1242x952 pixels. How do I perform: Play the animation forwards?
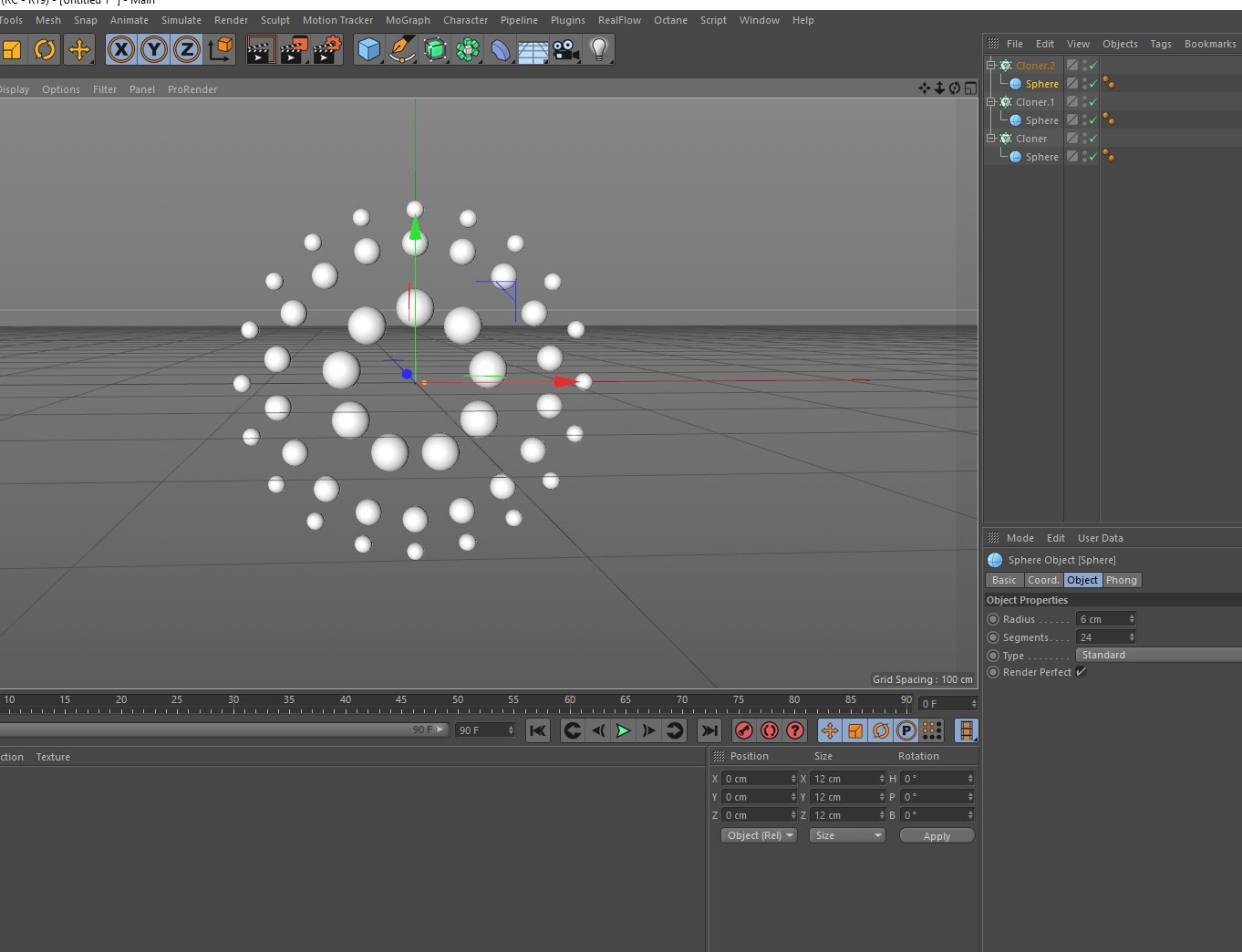[623, 730]
